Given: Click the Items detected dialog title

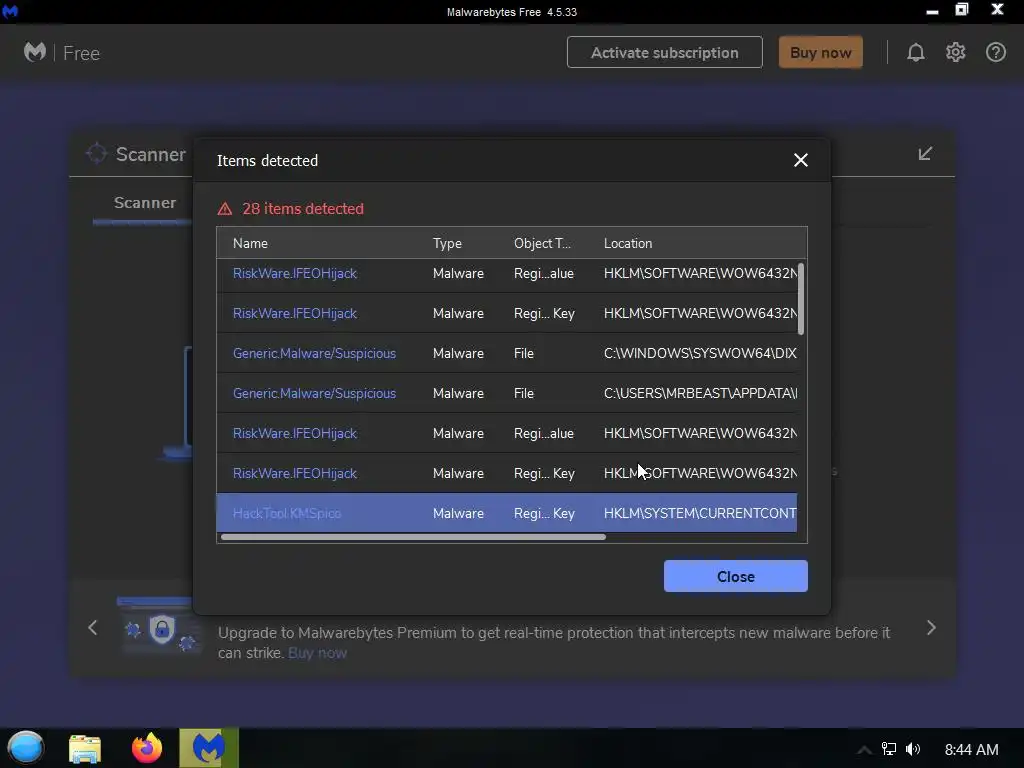Looking at the screenshot, I should [x=267, y=161].
